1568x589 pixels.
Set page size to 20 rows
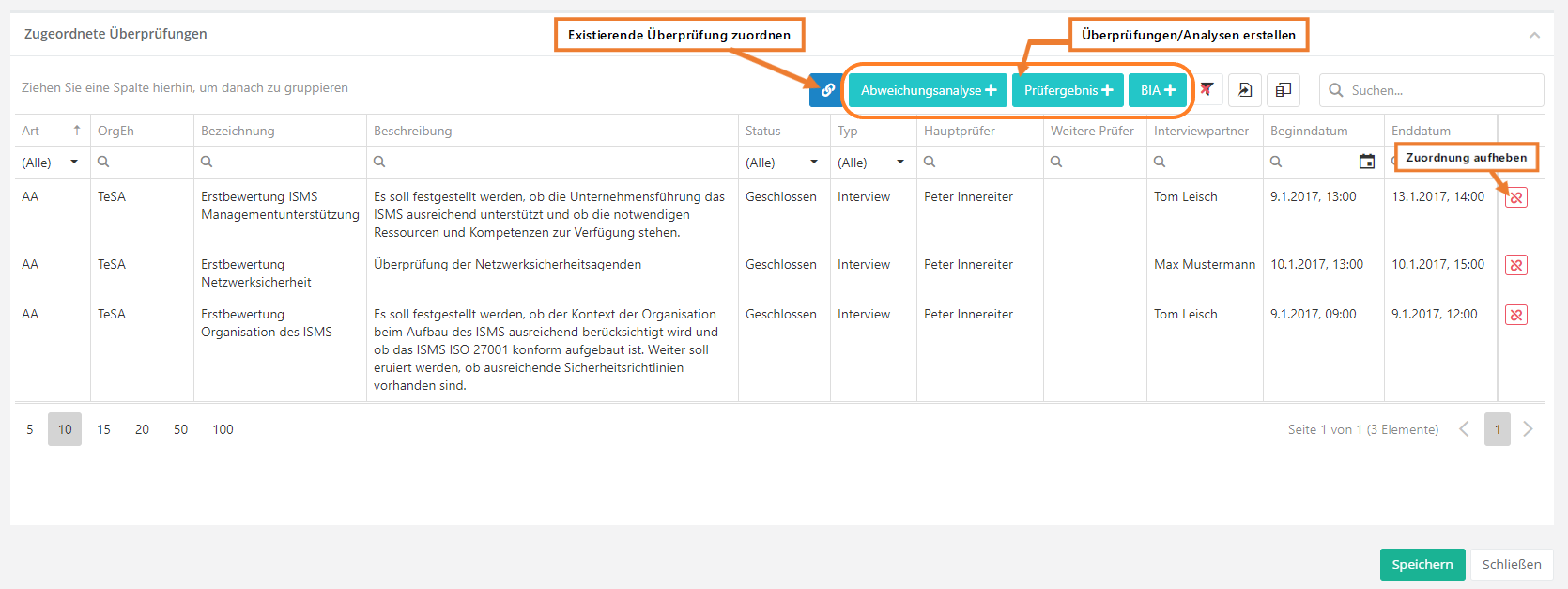pyautogui.click(x=142, y=429)
